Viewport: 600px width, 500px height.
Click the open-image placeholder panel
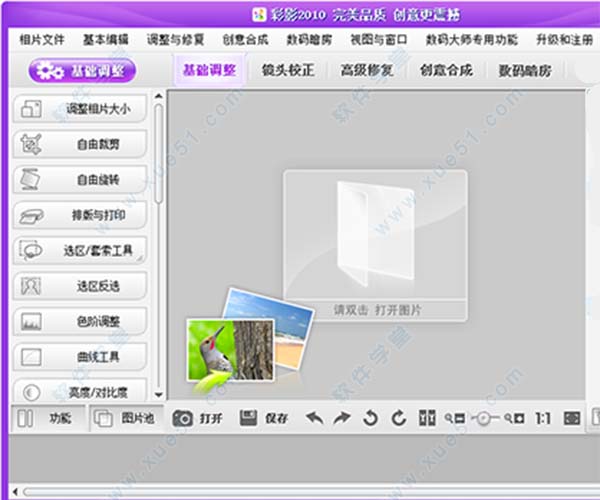pyautogui.click(x=375, y=245)
